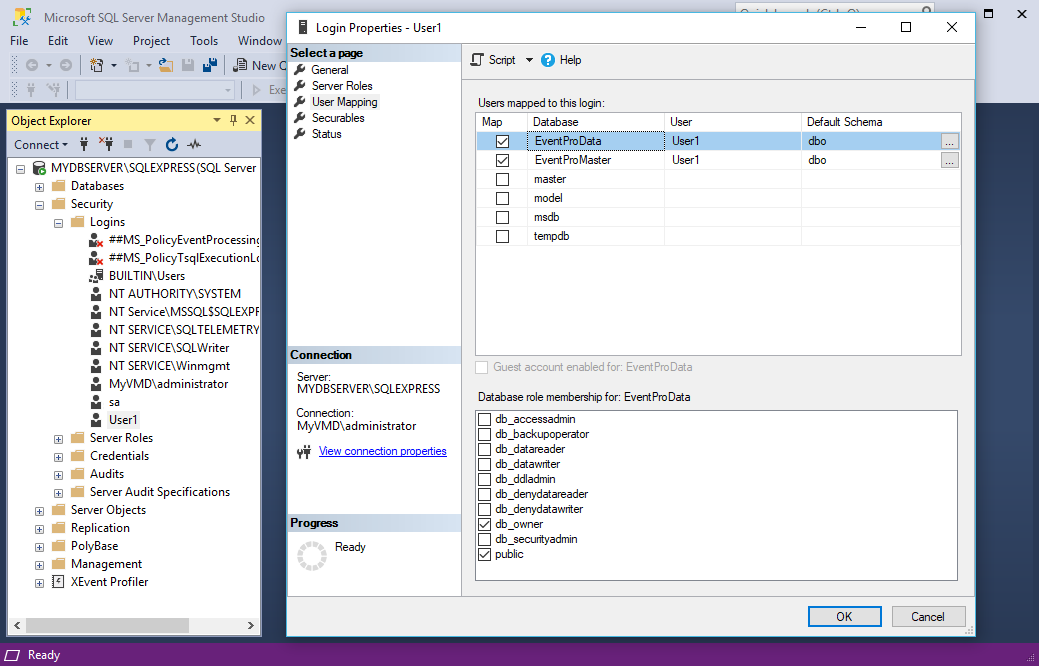Expand the Credentials node

(x=58, y=457)
